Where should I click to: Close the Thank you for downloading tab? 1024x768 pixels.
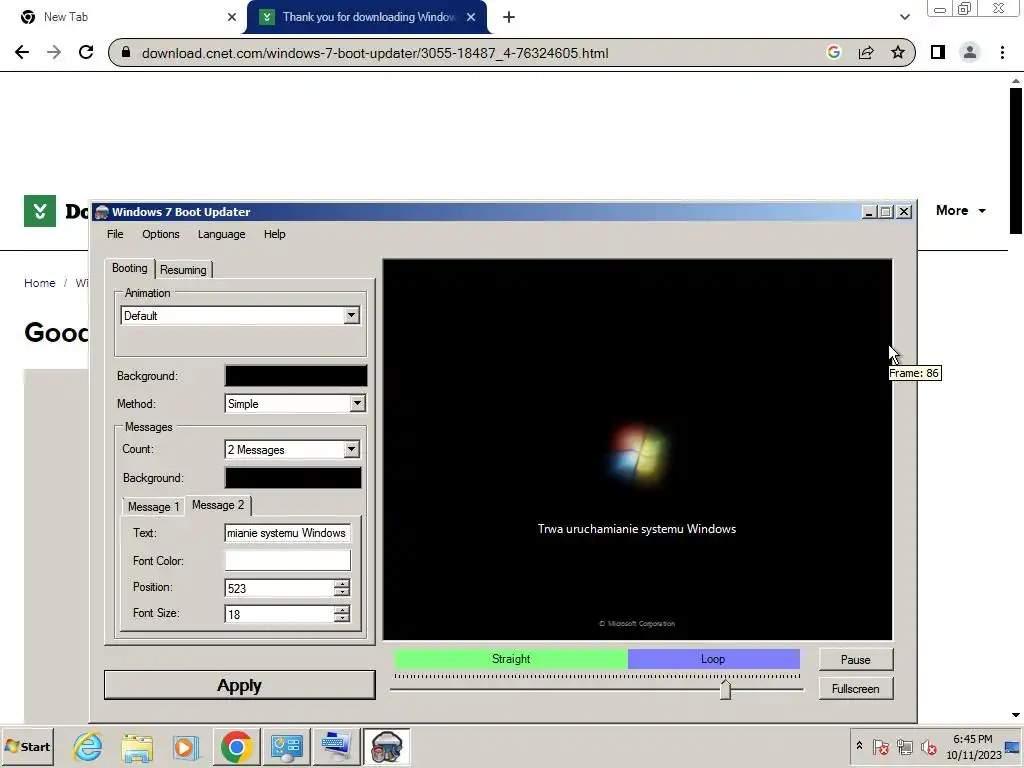[x=471, y=17]
